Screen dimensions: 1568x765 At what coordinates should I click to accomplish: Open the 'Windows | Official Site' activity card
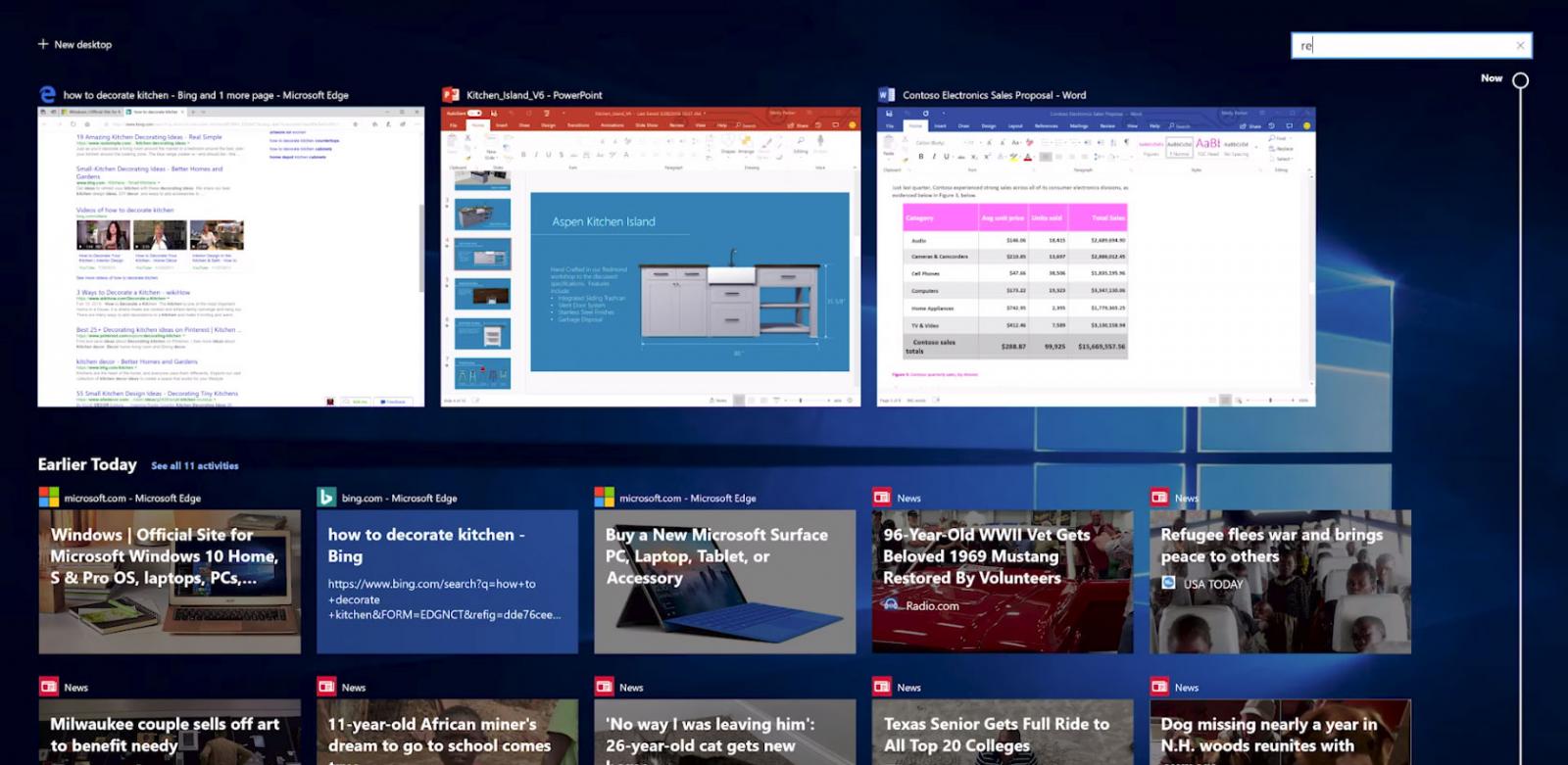[170, 582]
